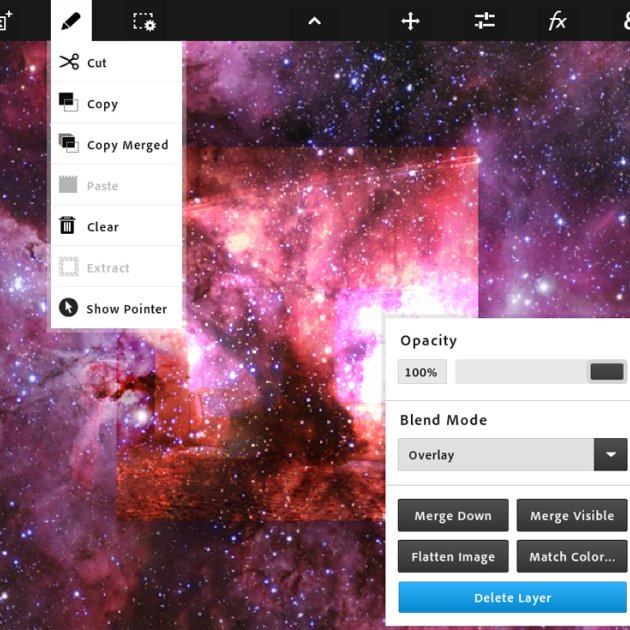Click the blue Delete Layer button

coord(513,598)
